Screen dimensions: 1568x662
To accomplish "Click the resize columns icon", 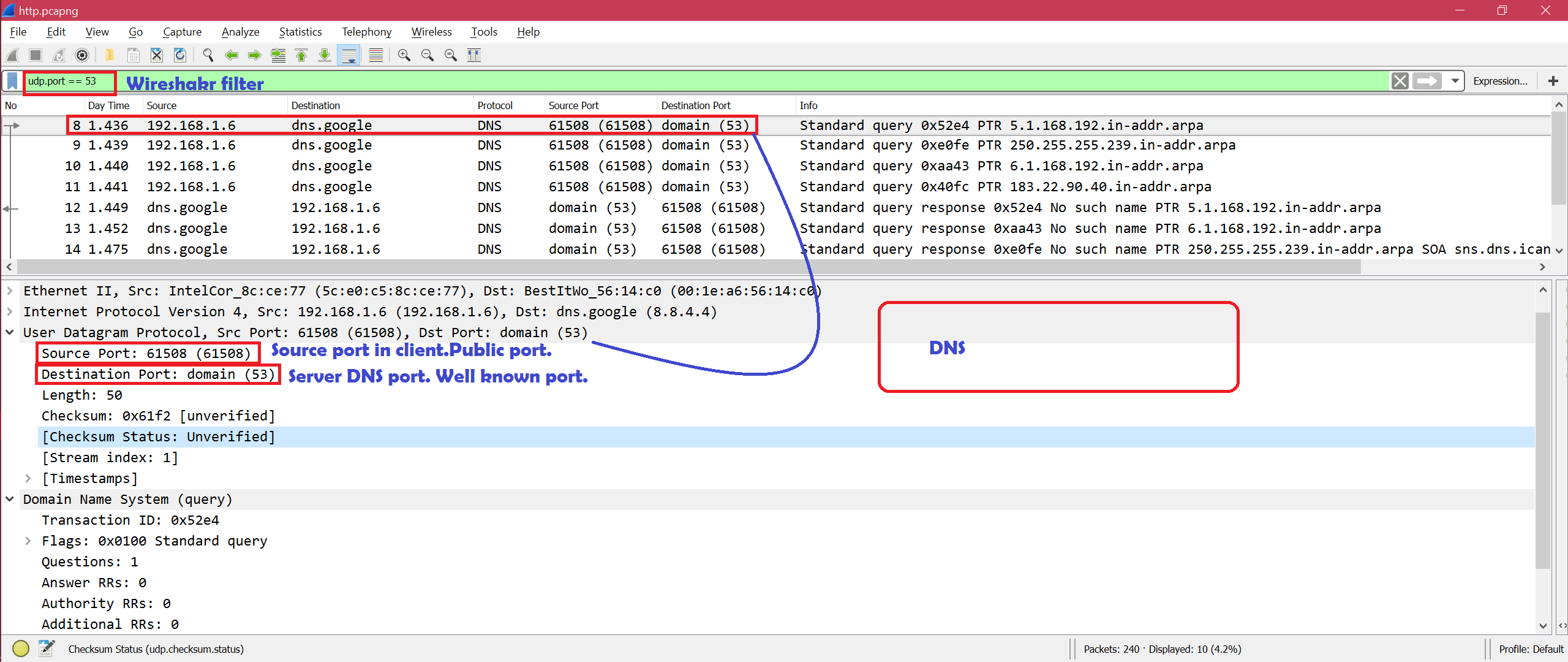I will 474,55.
